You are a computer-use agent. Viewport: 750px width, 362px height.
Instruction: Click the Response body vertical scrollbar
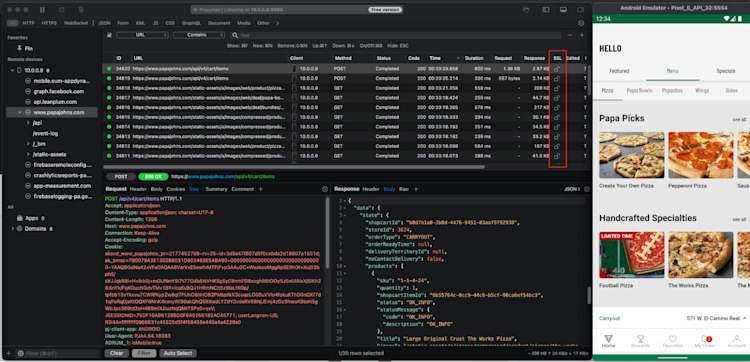pyautogui.click(x=589, y=295)
